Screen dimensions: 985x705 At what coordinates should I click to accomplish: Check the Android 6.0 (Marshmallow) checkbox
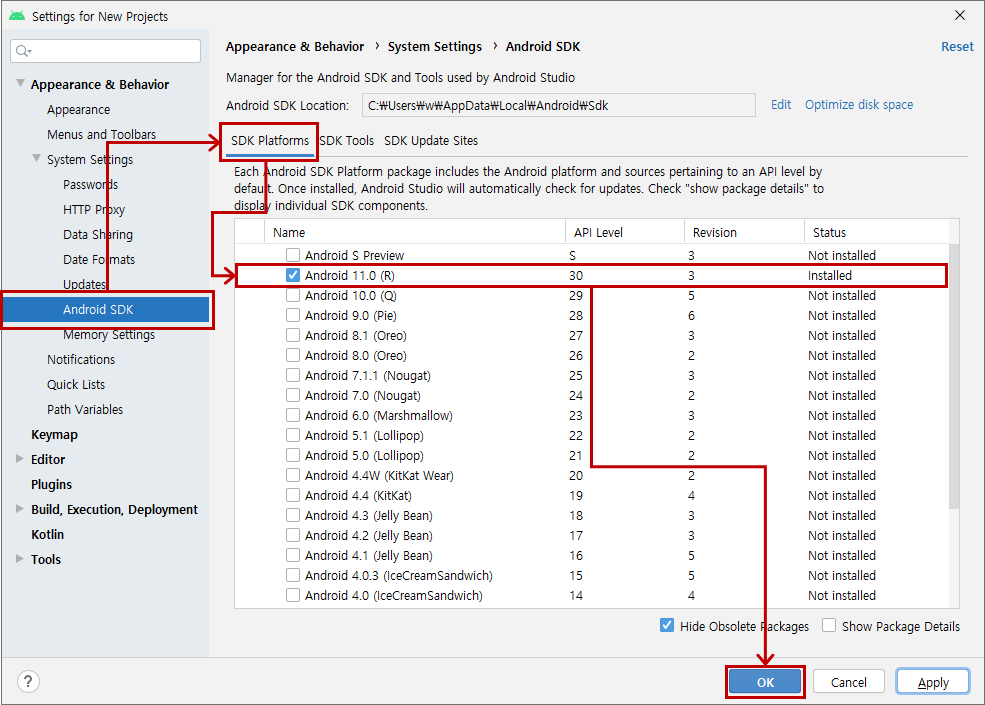(x=293, y=415)
